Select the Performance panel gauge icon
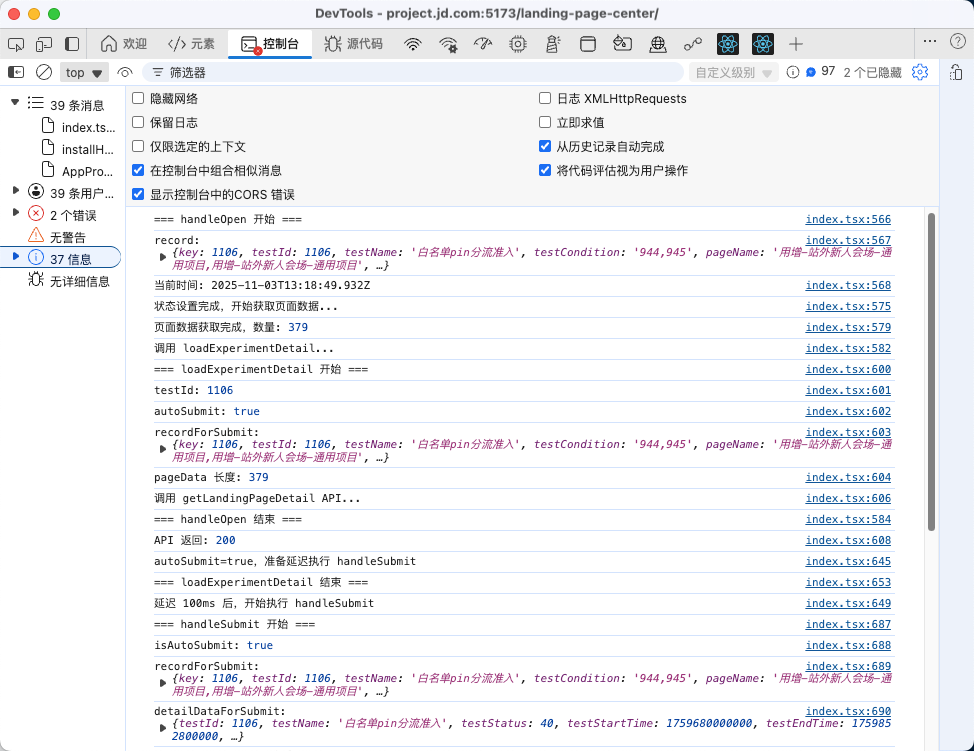 [484, 44]
